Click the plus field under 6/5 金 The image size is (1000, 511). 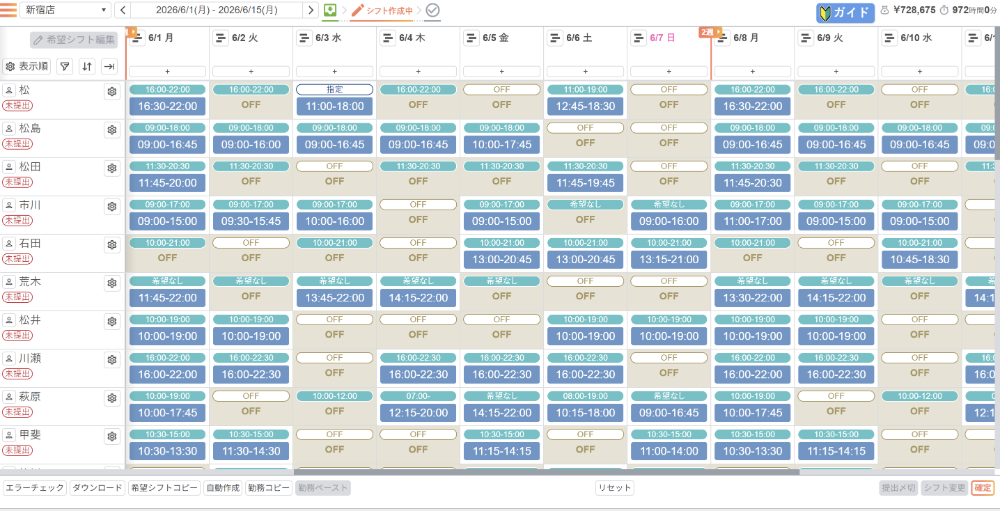(x=502, y=71)
